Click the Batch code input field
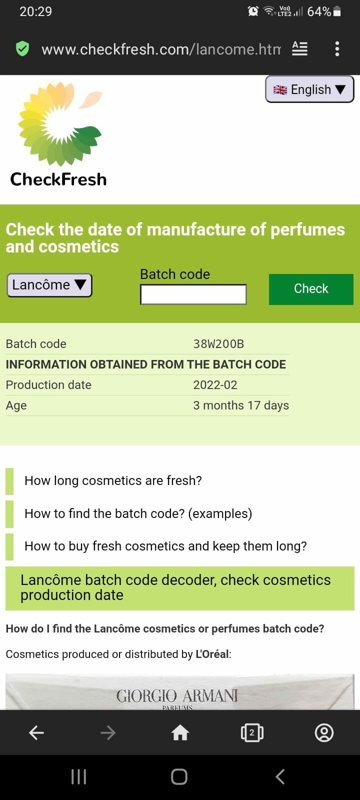This screenshot has width=360, height=800. pos(193,294)
